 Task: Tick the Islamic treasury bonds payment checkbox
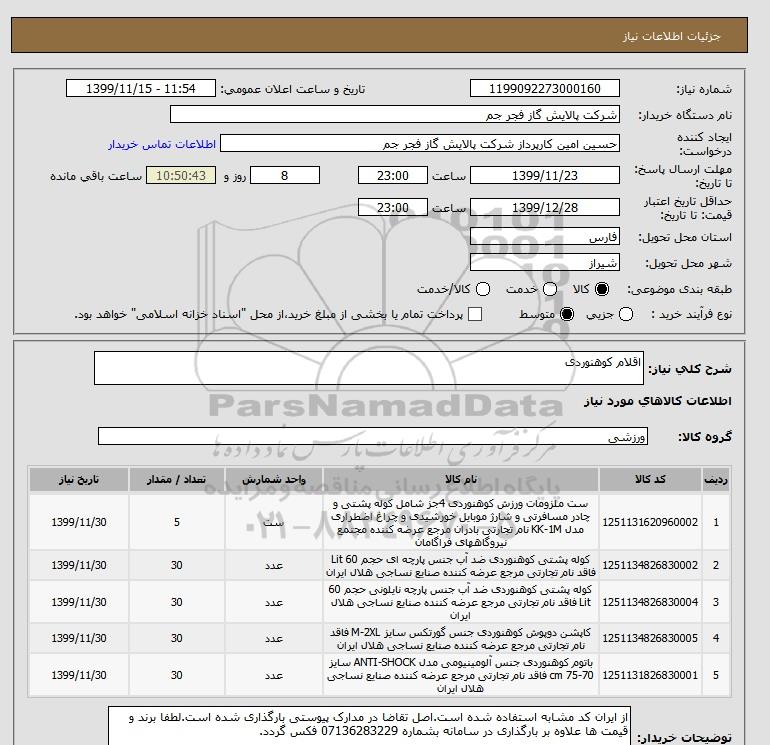tap(475, 314)
